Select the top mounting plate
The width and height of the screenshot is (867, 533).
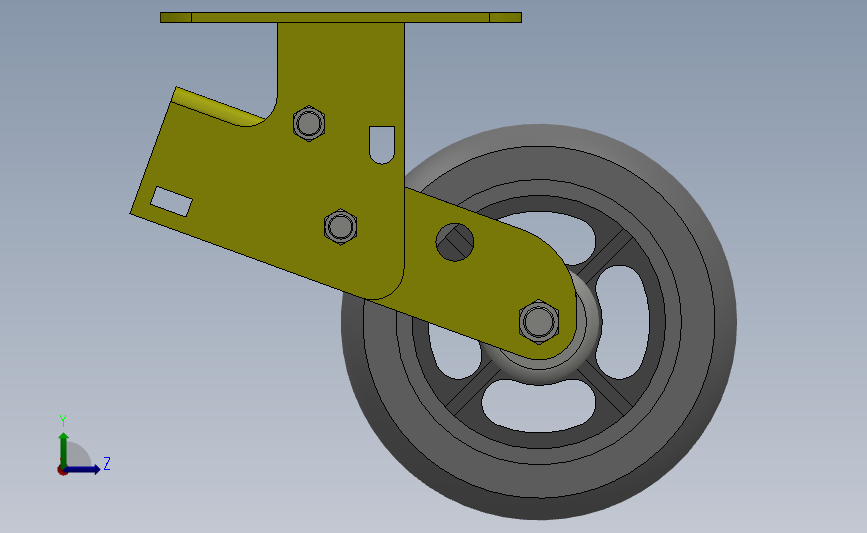[341, 18]
